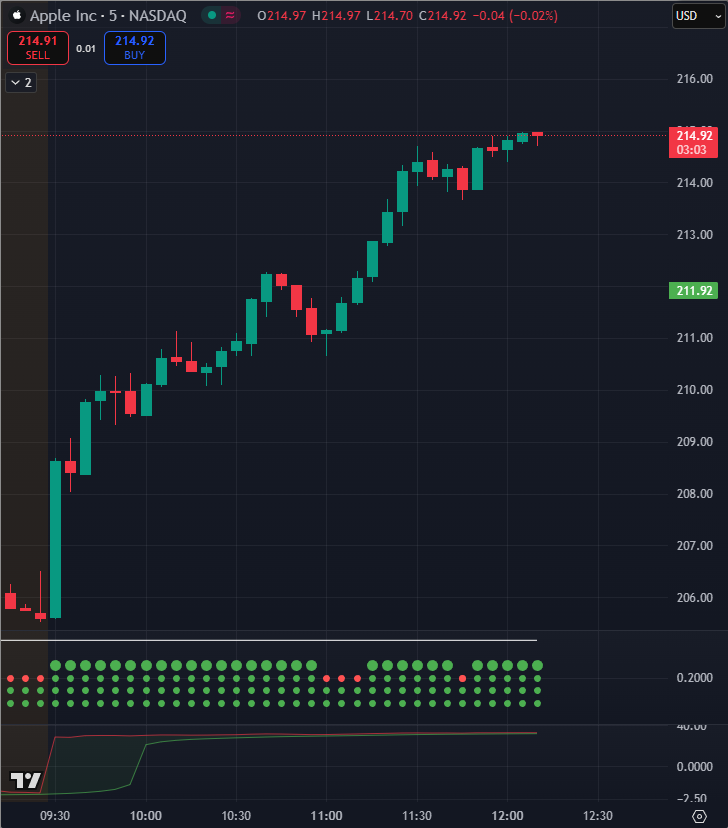Screen dimensions: 728x828
Task: Click the H214.97 high value in header
Action: (336, 16)
